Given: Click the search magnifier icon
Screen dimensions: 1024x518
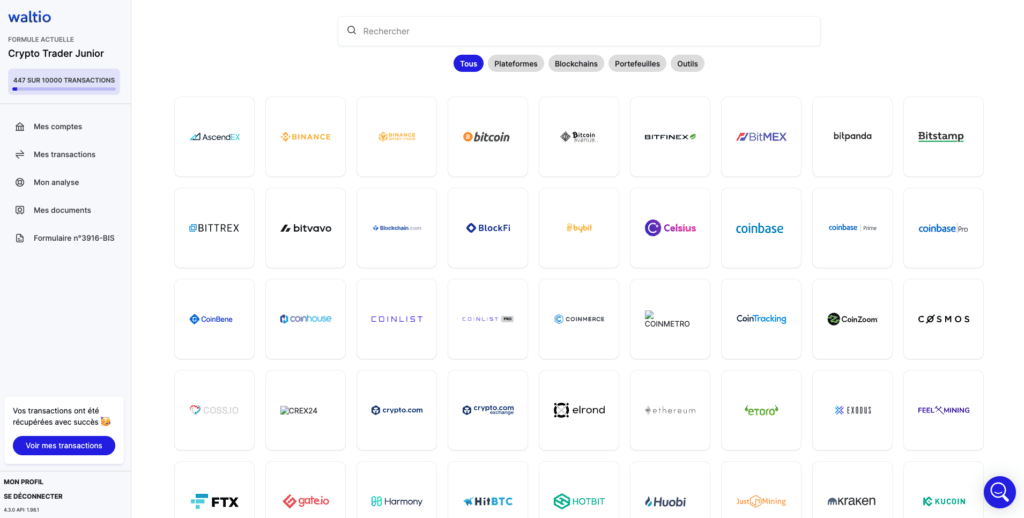Looking at the screenshot, I should coord(351,30).
